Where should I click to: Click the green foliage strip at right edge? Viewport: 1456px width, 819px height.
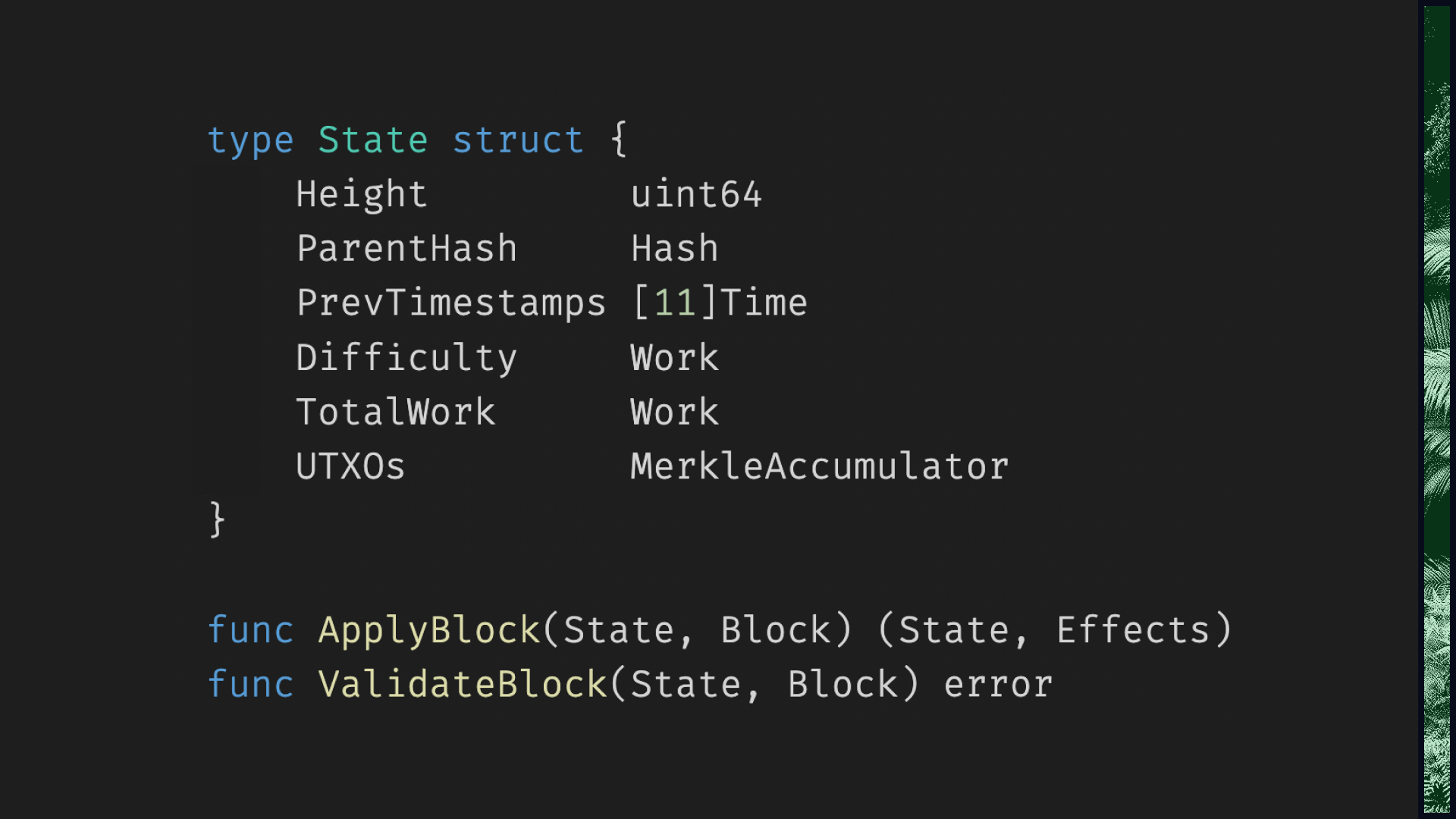click(x=1436, y=409)
